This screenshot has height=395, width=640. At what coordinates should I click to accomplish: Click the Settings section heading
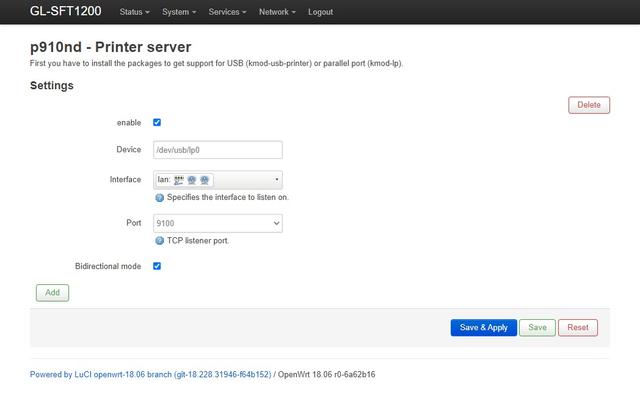tap(52, 85)
